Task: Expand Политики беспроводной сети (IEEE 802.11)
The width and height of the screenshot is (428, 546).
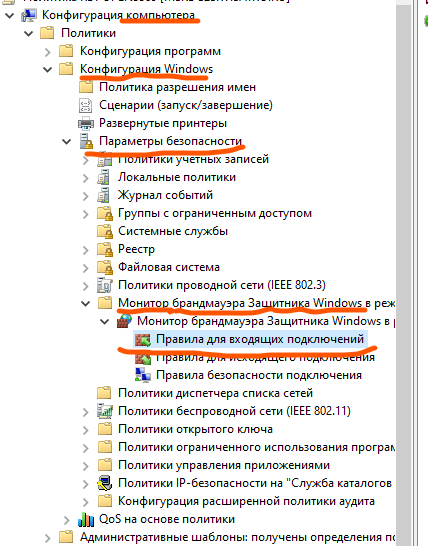Action: 86,412
